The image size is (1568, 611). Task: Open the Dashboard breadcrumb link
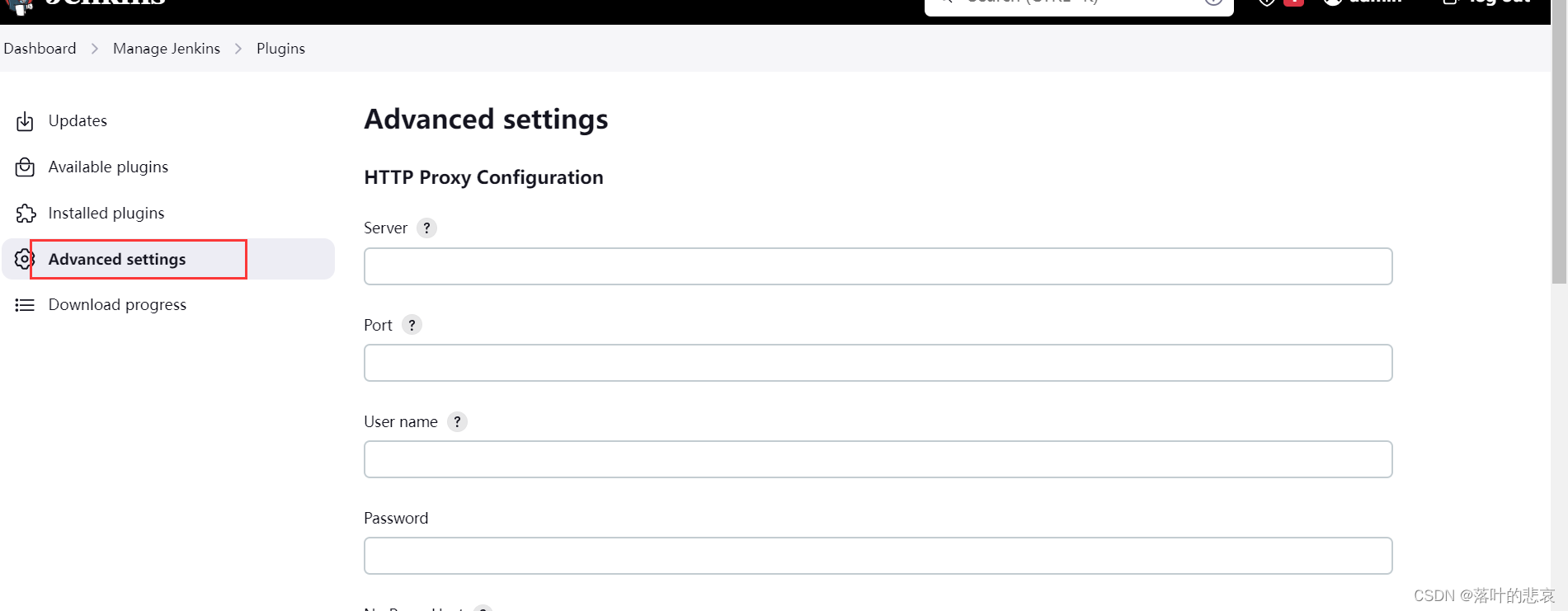(40, 49)
